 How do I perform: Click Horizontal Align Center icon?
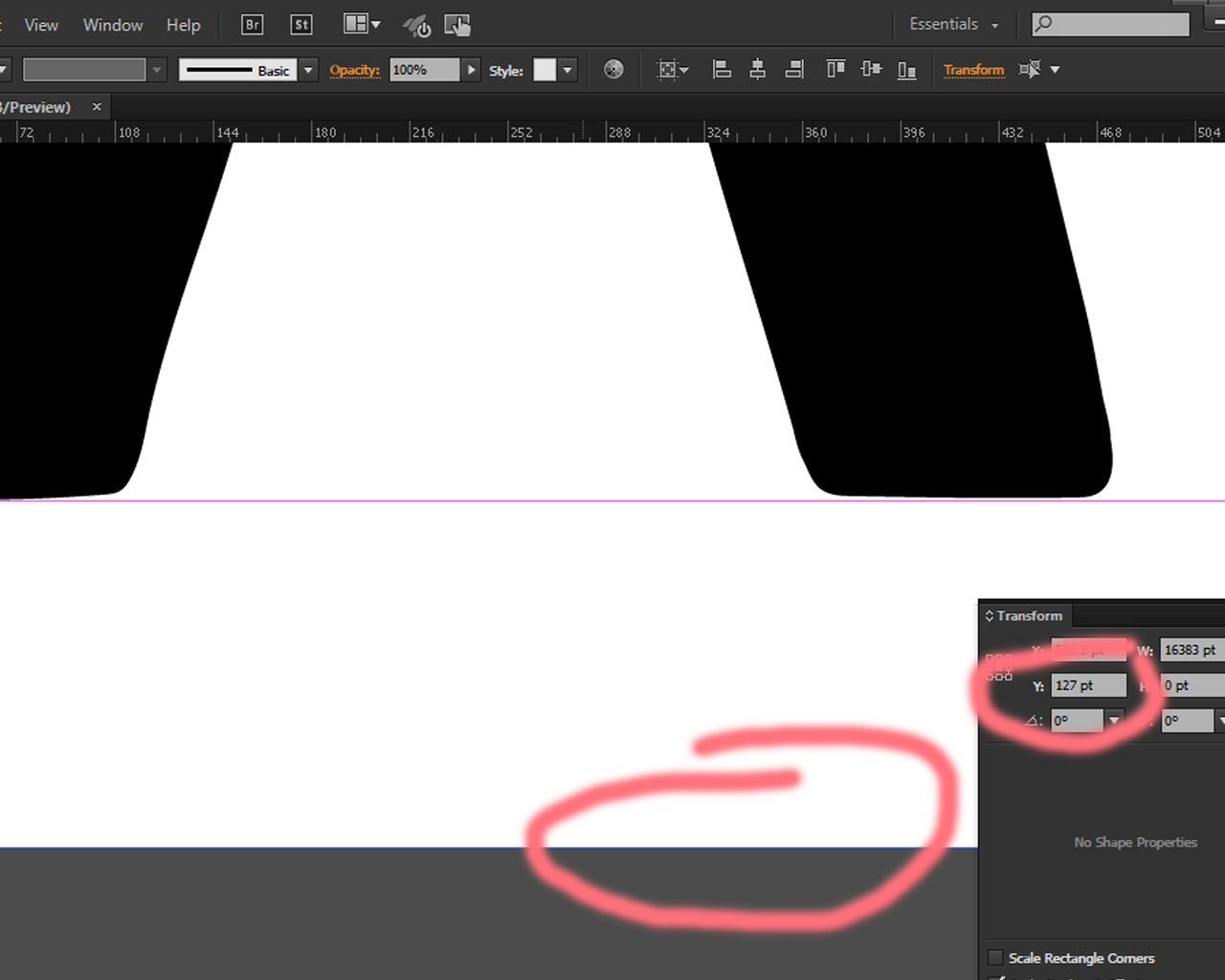click(x=757, y=69)
